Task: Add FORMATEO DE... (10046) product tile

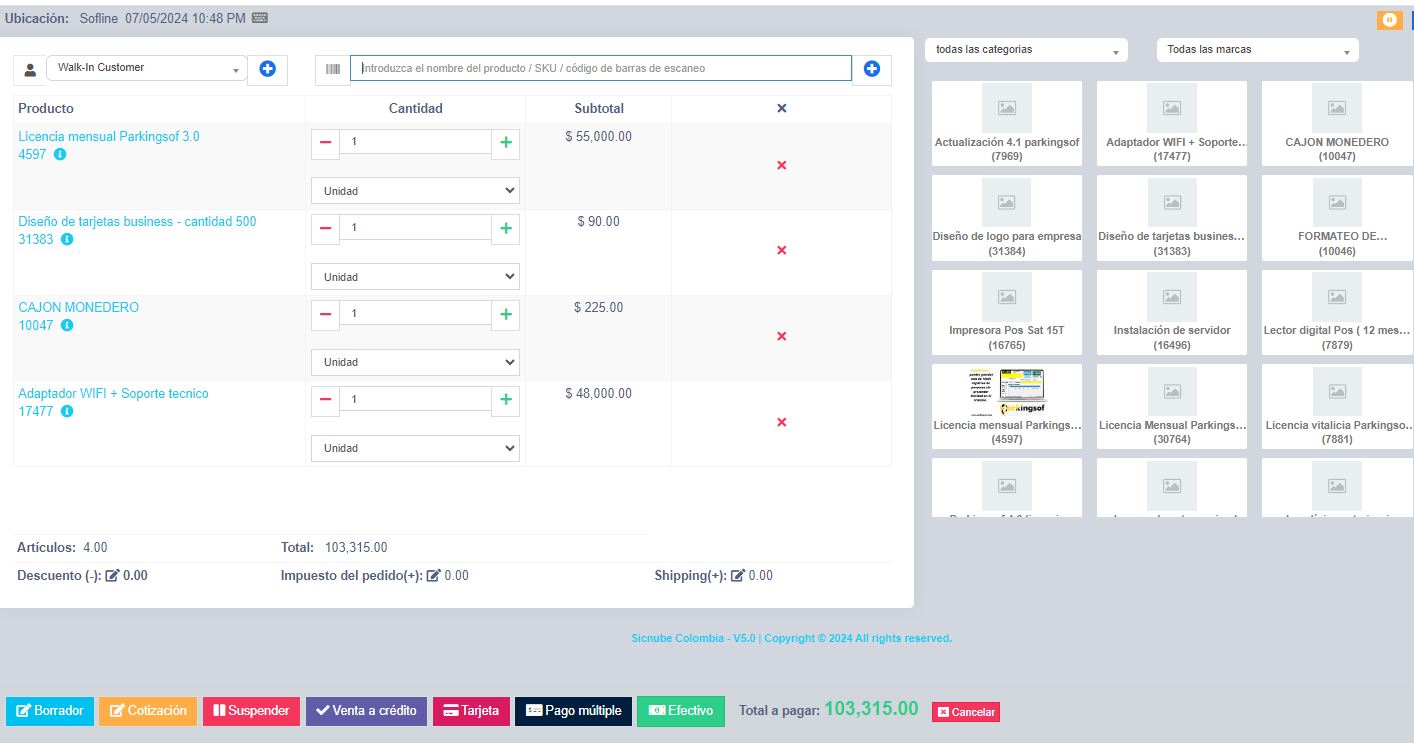Action: (x=1337, y=218)
